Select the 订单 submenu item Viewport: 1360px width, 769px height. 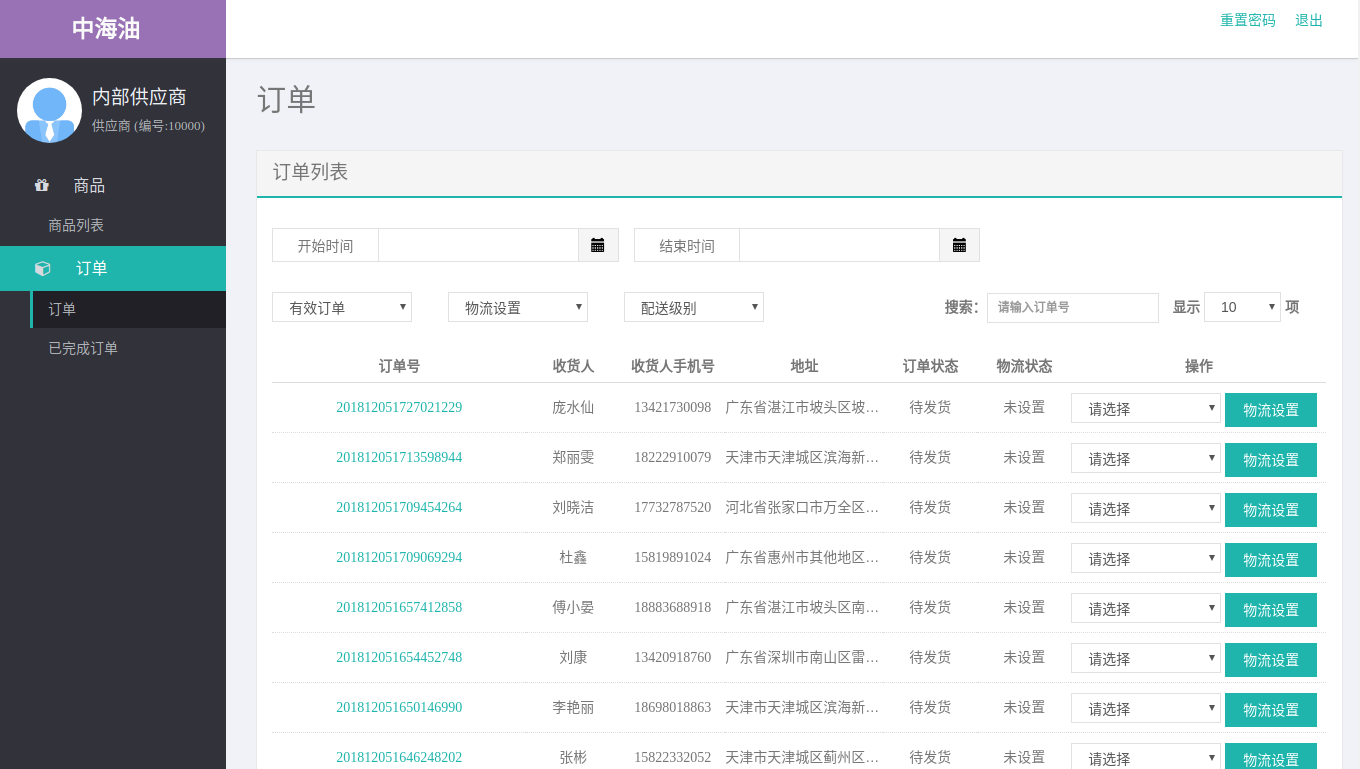pyautogui.click(x=62, y=309)
